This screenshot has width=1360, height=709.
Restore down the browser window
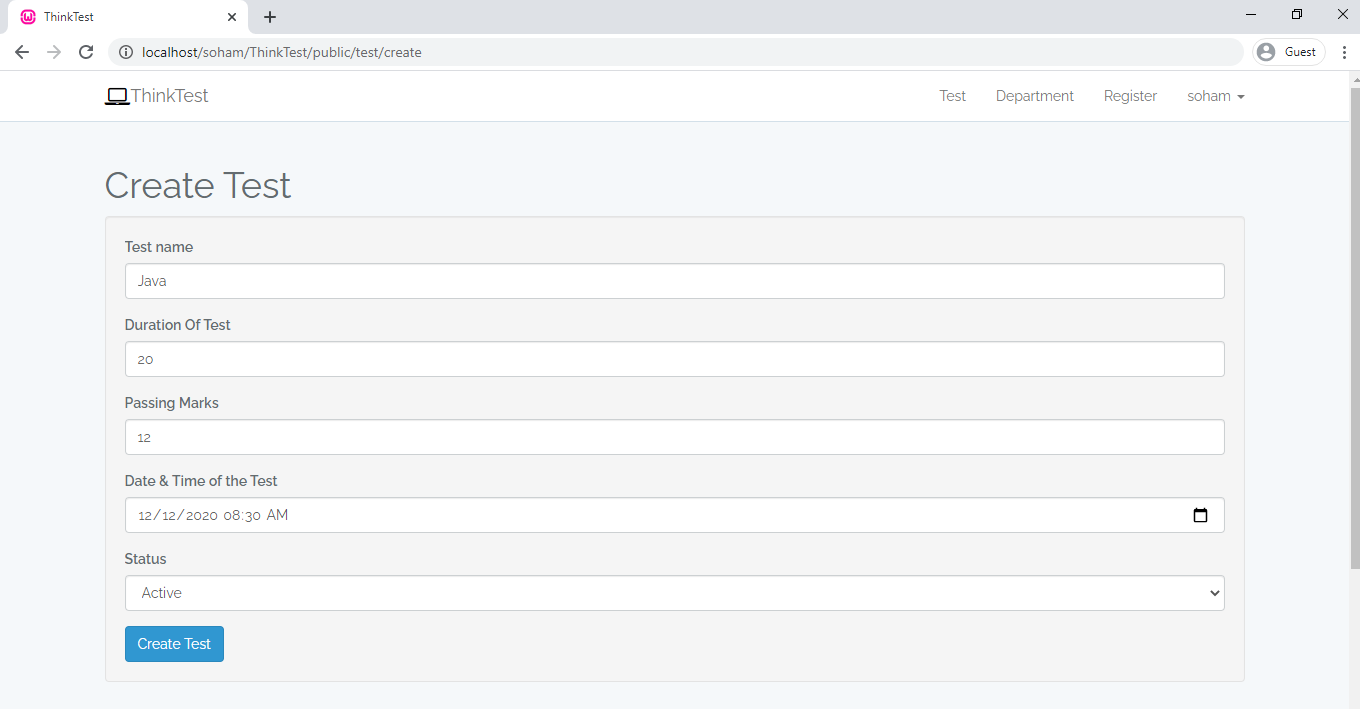click(x=1297, y=14)
